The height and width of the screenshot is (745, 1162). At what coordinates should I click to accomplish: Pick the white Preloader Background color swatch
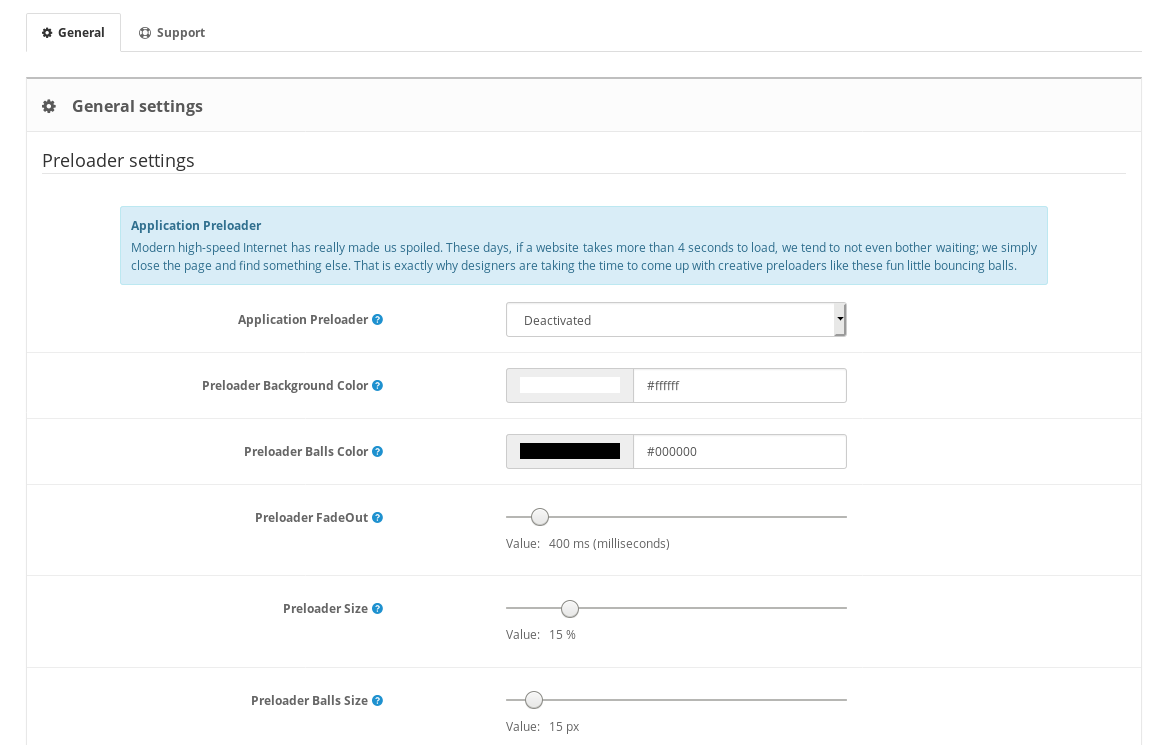(570, 385)
